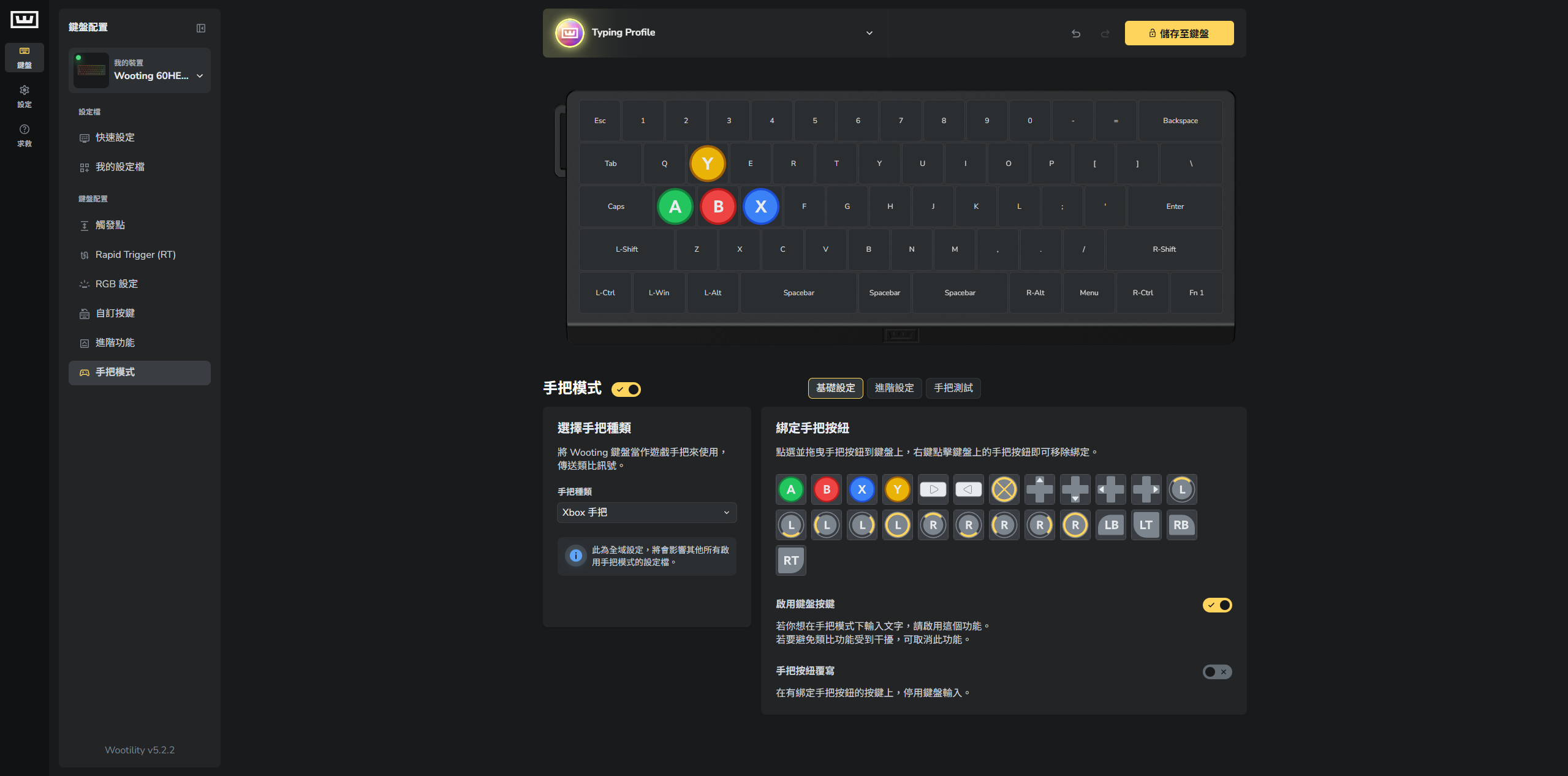Disable the 啟用鍵盤按鍵 toggle
1568x776 pixels.
point(1217,605)
